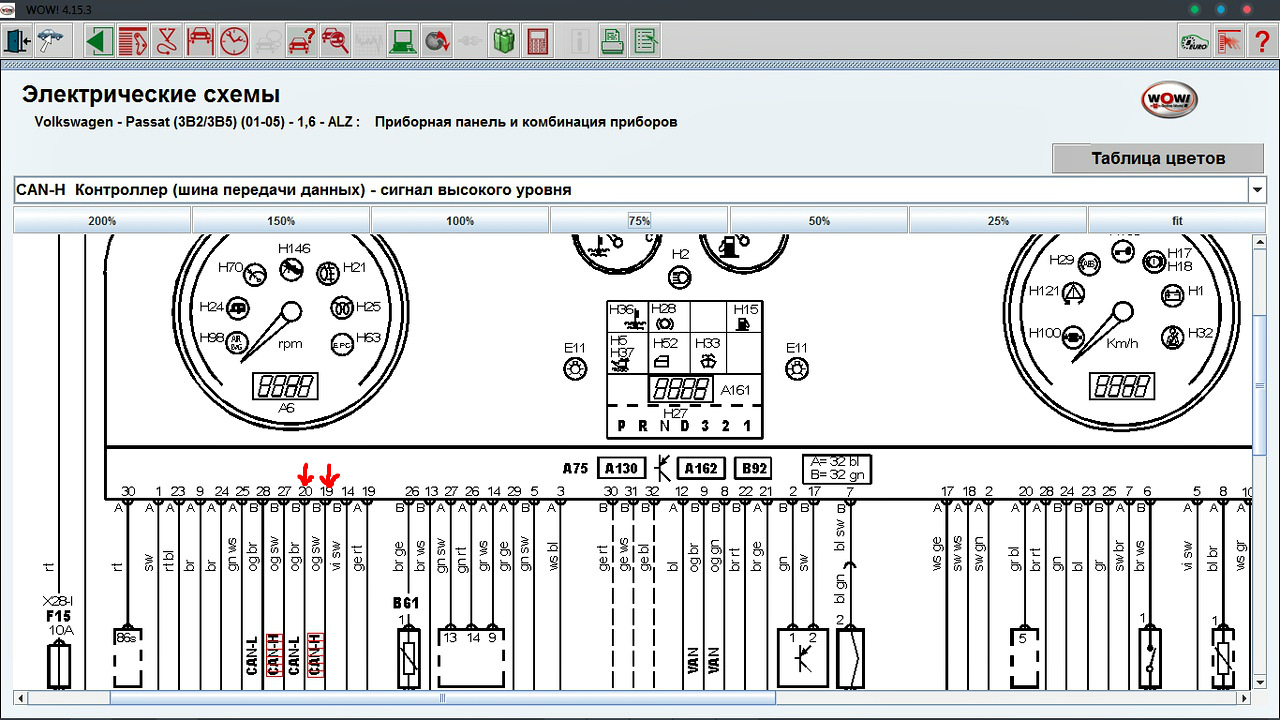Click the vertical scrollbar down arrow

point(1260,682)
